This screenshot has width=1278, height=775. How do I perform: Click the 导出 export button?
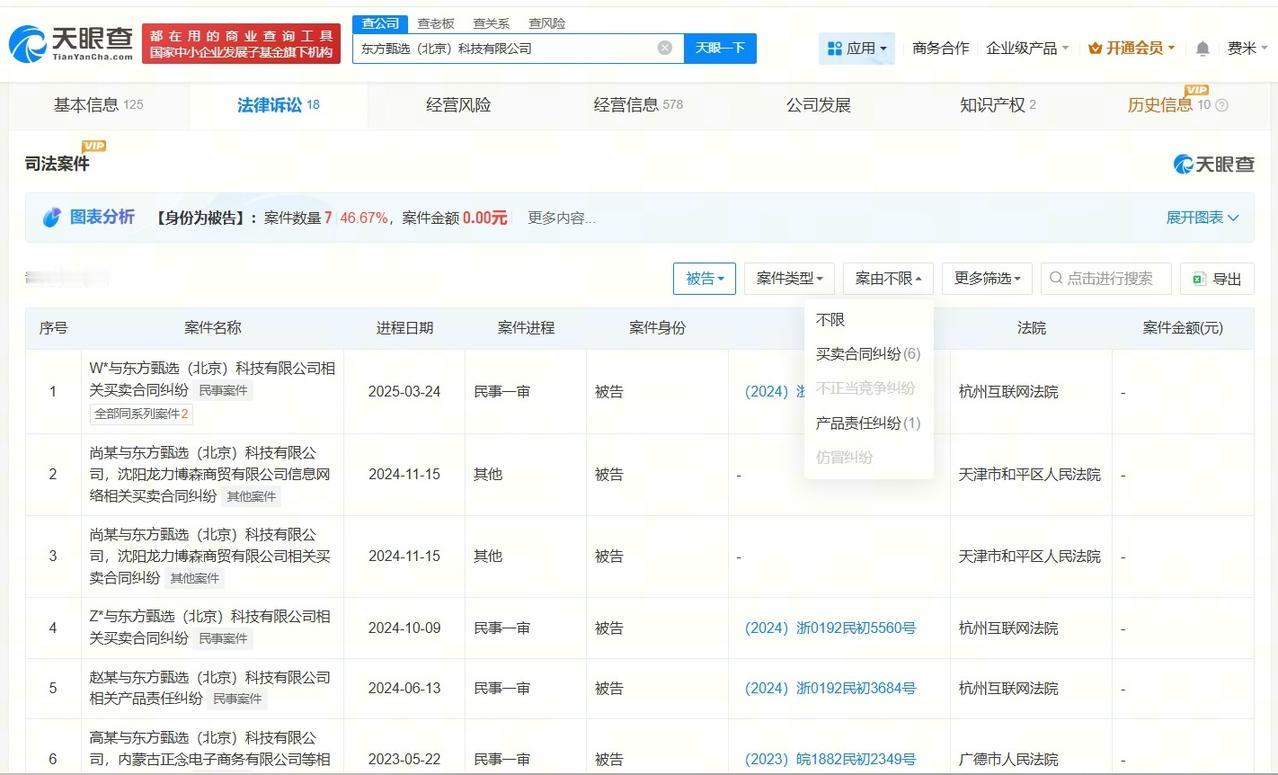(x=1217, y=279)
